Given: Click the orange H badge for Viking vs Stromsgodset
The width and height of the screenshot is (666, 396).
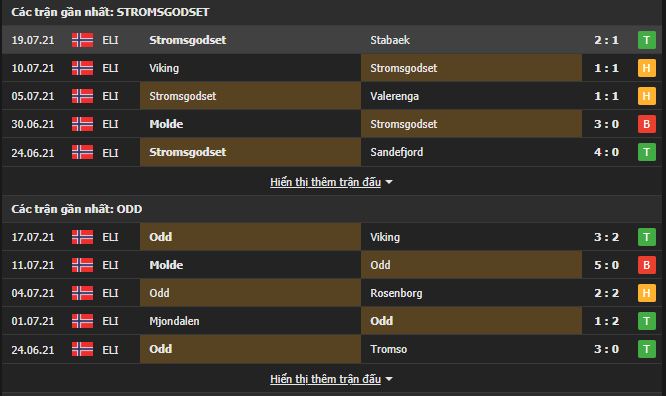Looking at the screenshot, I should [646, 68].
